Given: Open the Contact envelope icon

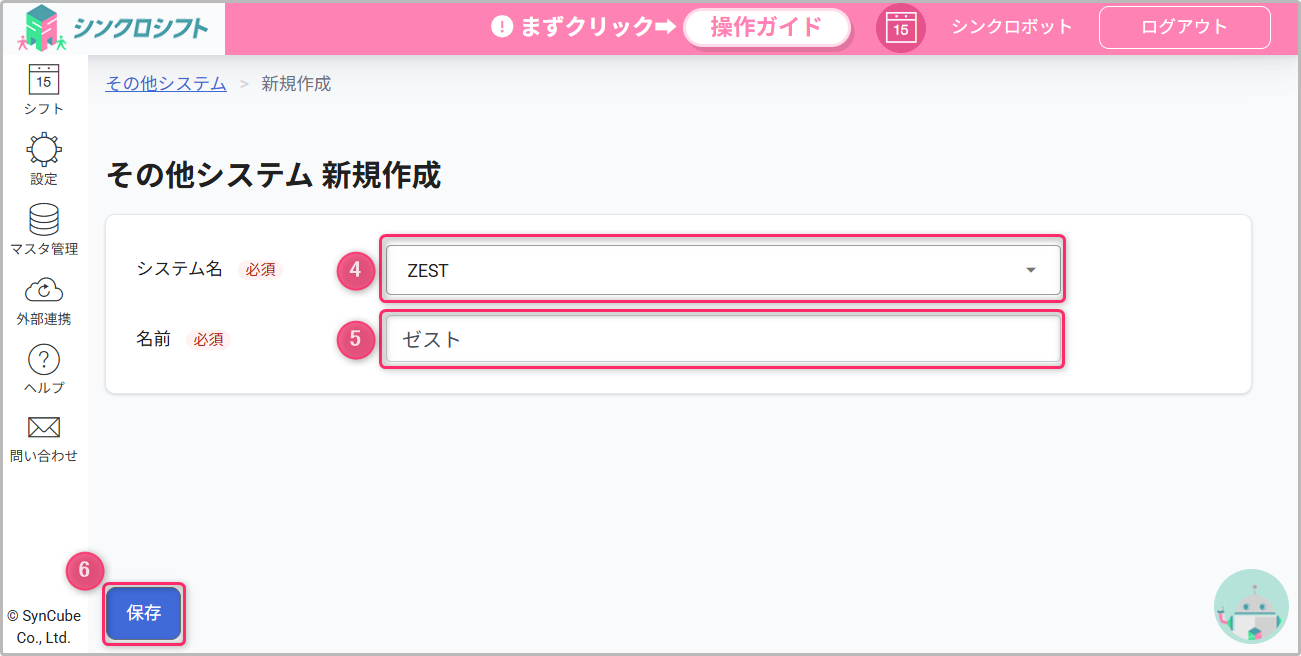Looking at the screenshot, I should 43,428.
